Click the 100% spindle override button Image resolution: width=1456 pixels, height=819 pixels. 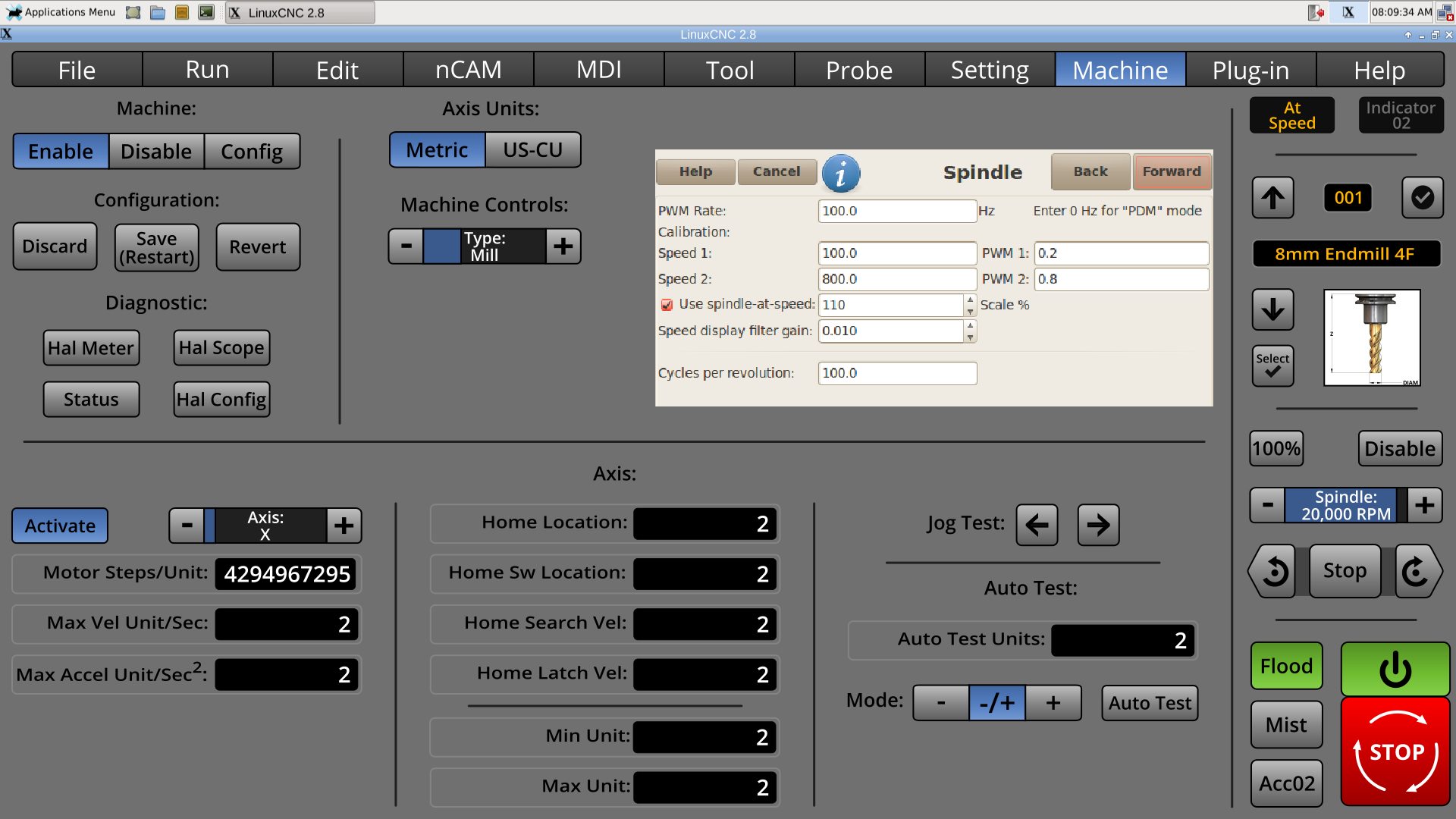[x=1276, y=448]
